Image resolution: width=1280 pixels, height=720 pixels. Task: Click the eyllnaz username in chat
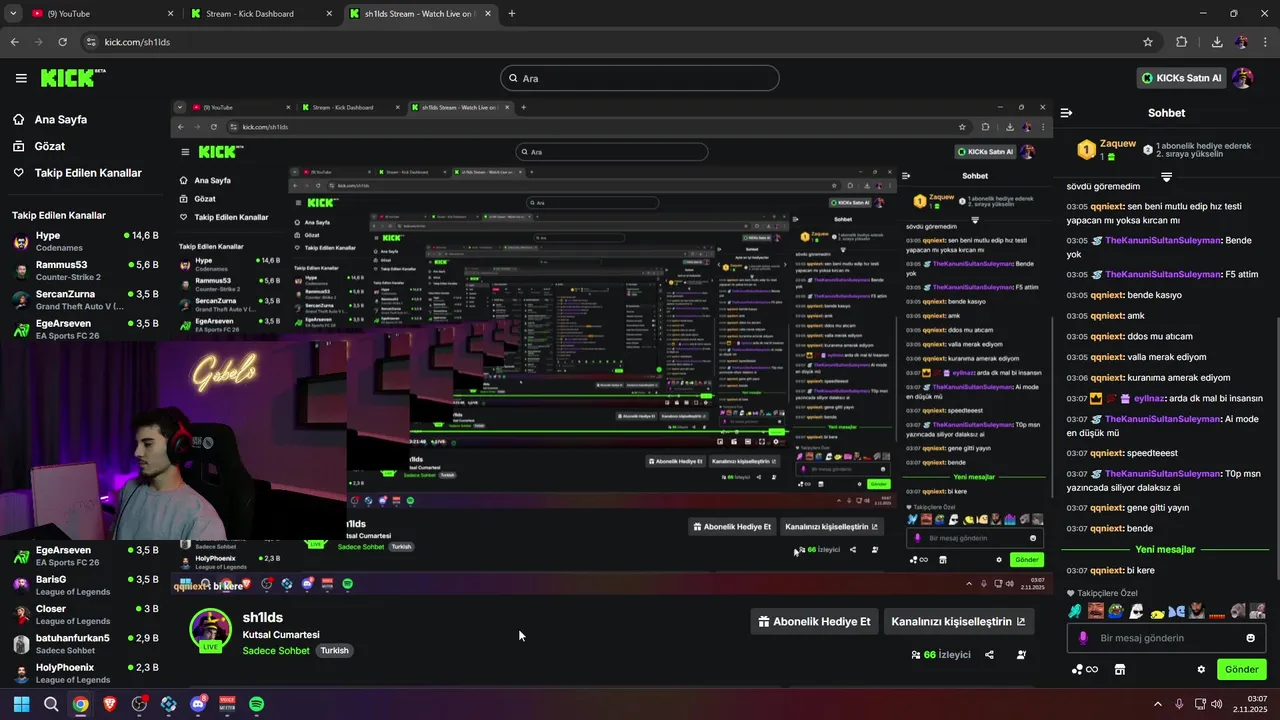click(1150, 398)
